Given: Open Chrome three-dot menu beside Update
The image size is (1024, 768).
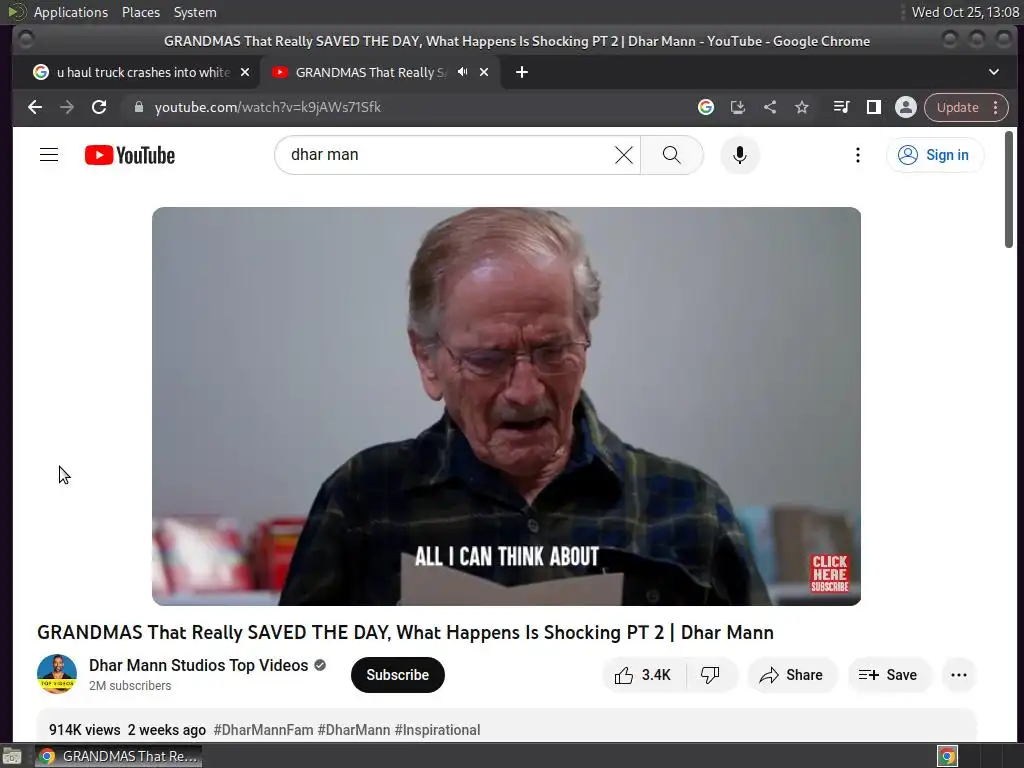Looking at the screenshot, I should [996, 107].
